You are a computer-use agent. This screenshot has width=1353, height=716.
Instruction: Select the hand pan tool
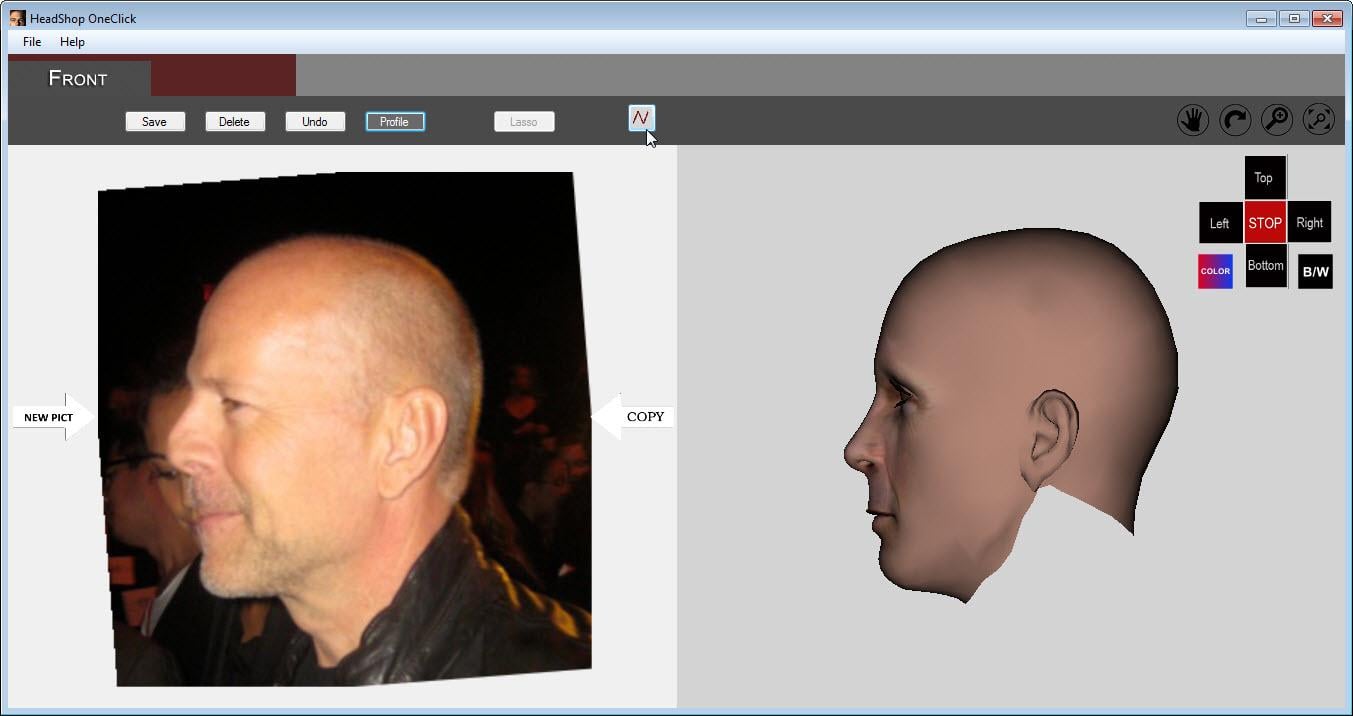pos(1192,121)
